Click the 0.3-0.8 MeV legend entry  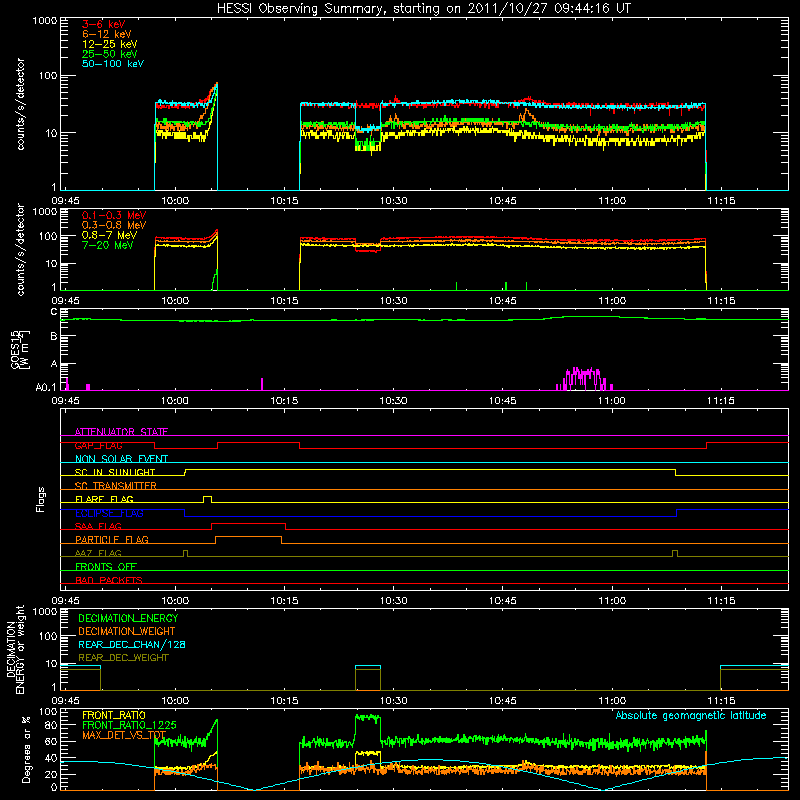click(114, 225)
